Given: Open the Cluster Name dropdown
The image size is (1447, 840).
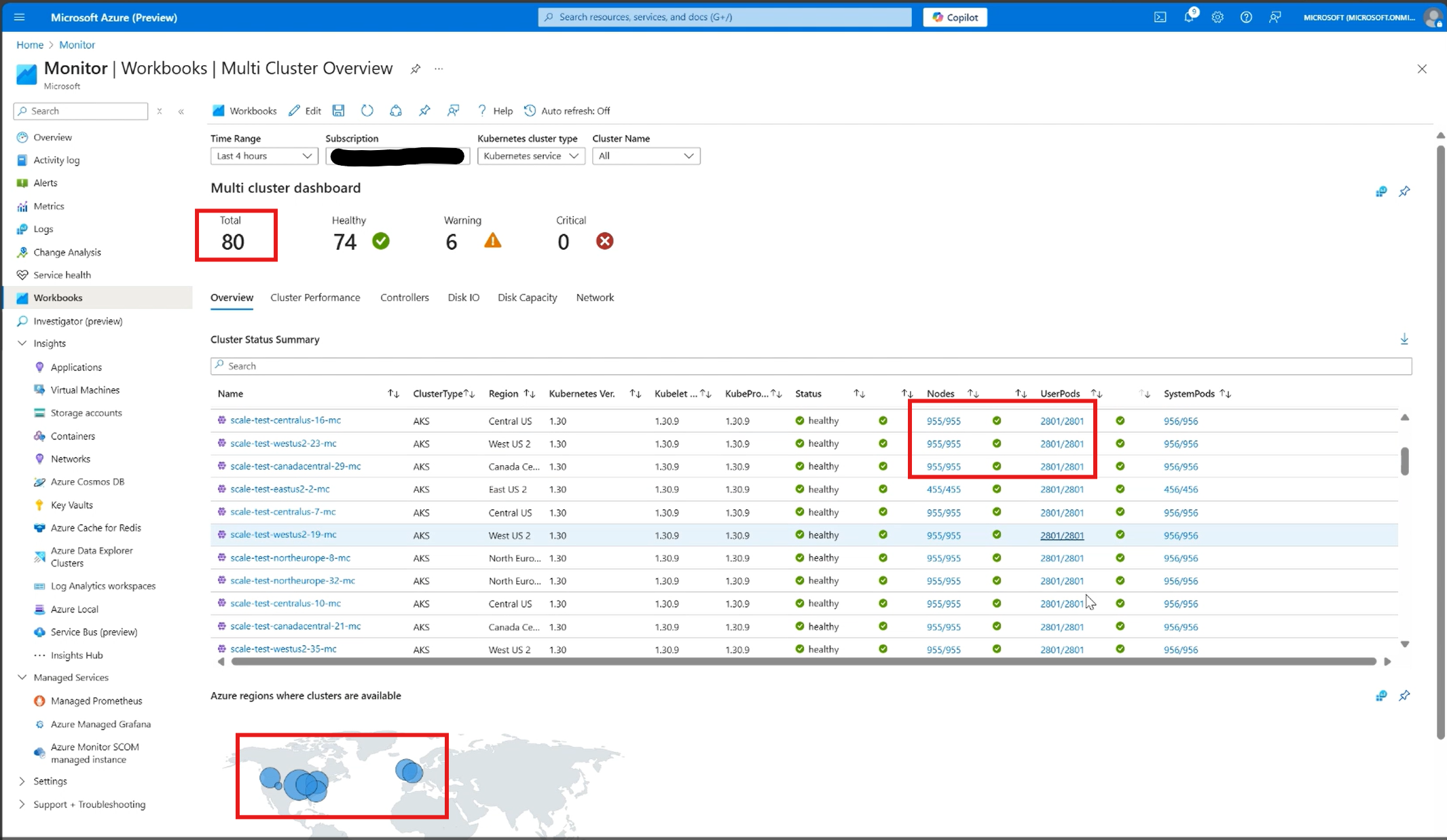Looking at the screenshot, I should coord(646,156).
